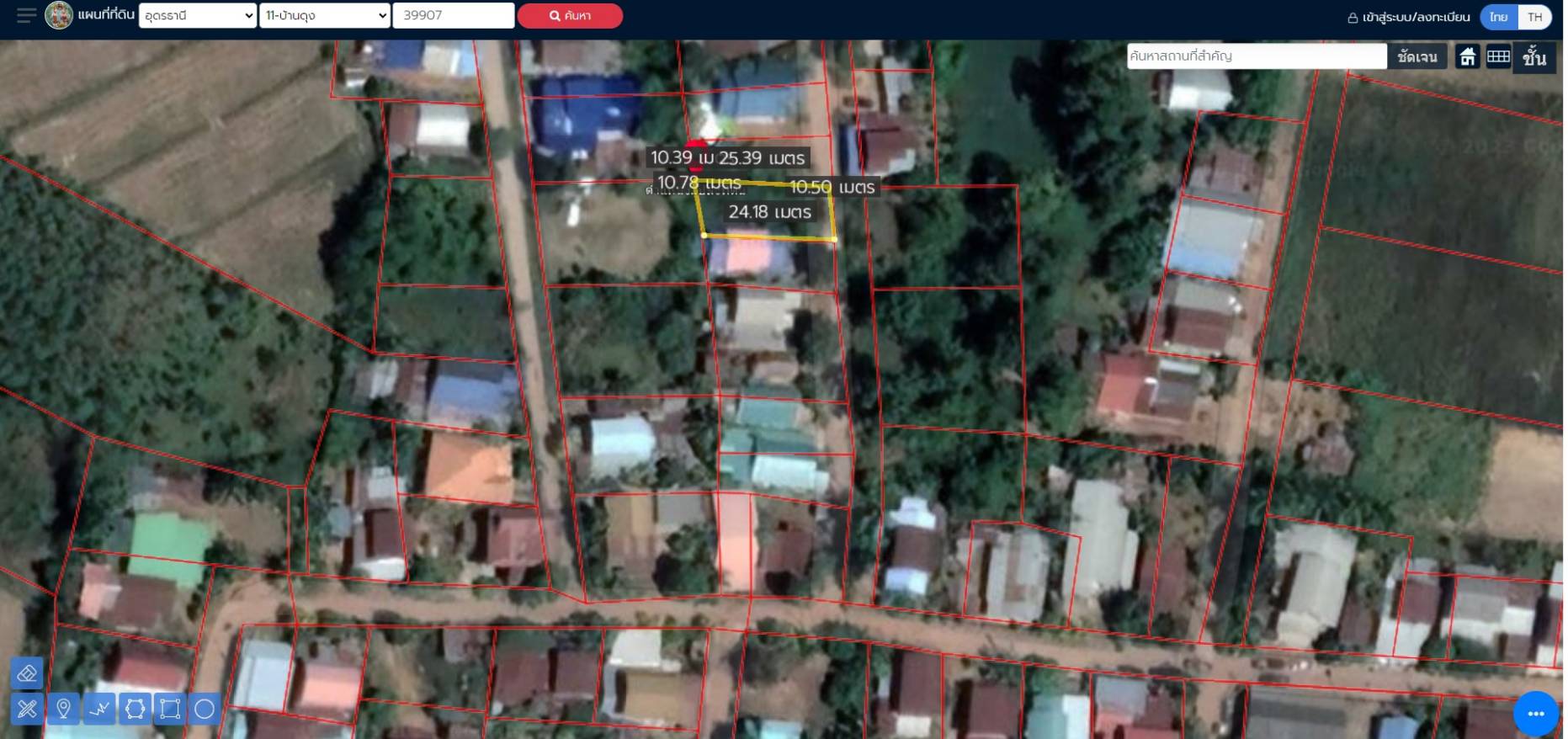Click the home icon button
The image size is (1568, 739).
tap(1467, 56)
